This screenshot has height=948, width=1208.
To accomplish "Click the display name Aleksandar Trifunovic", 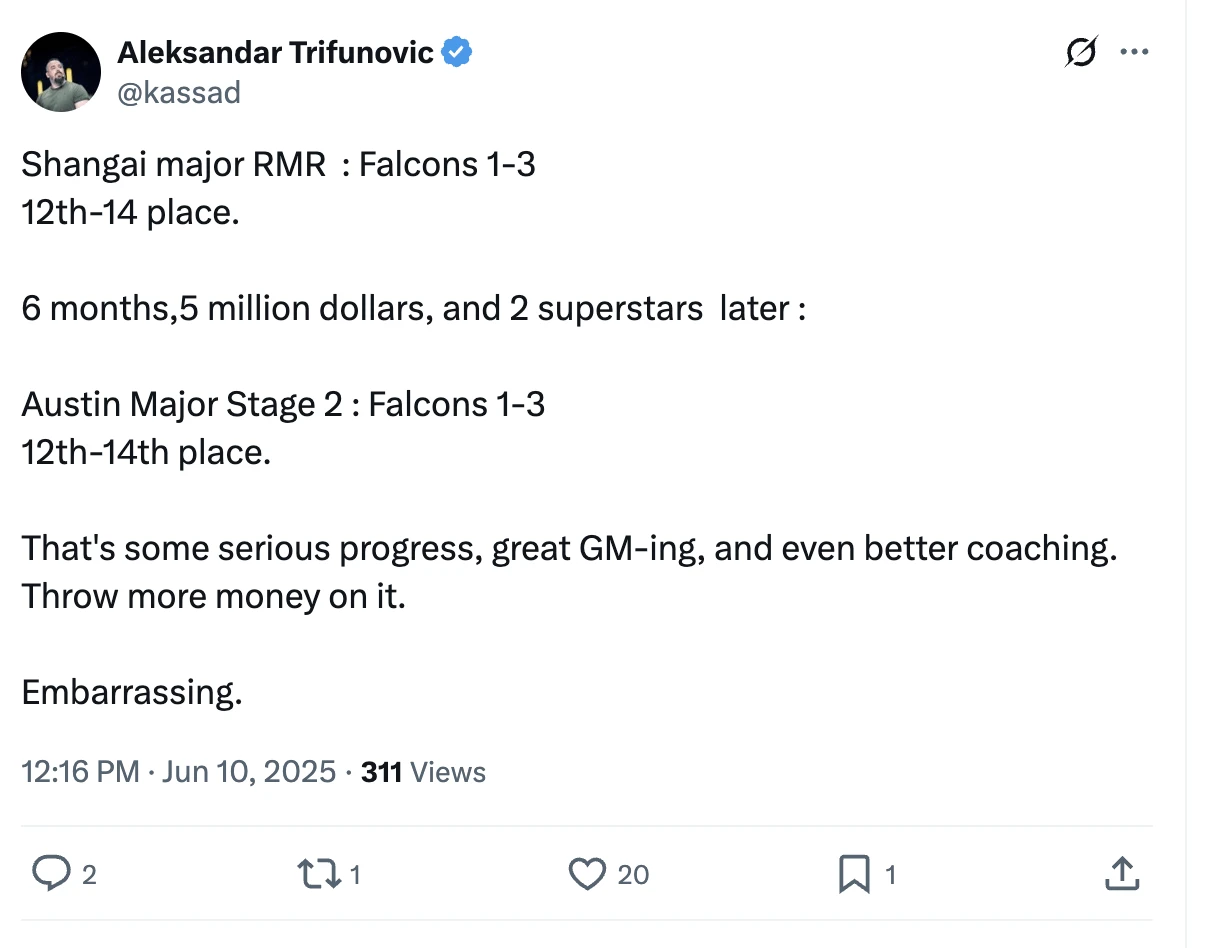I will 275,52.
